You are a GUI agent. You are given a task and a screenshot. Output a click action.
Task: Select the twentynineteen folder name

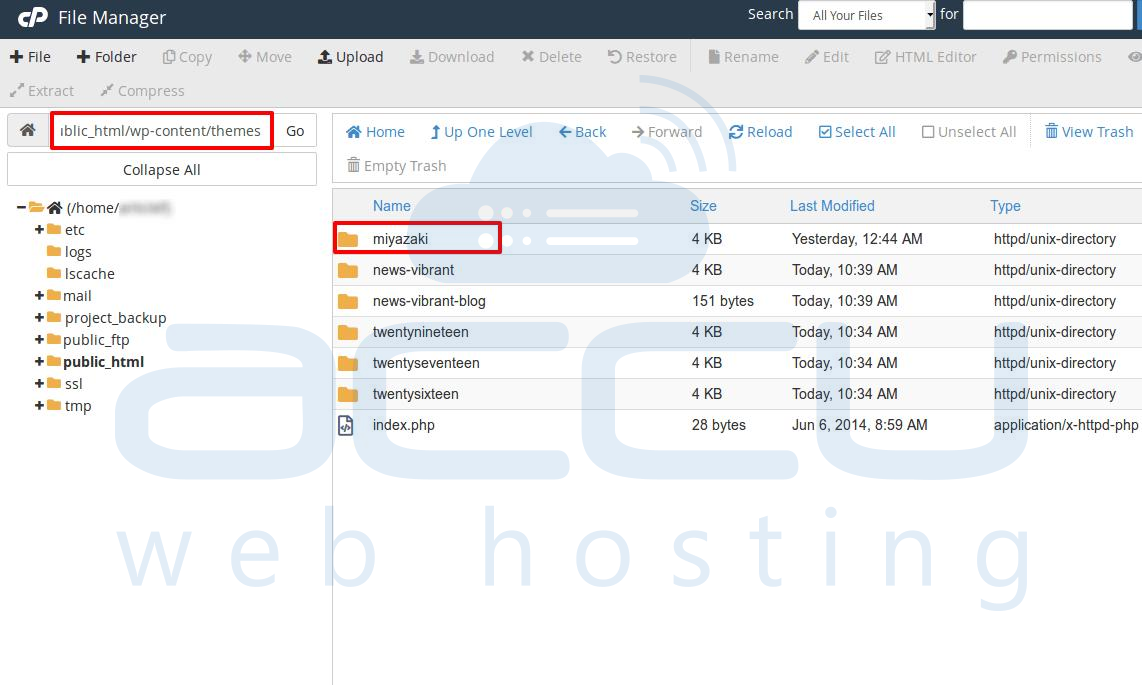pos(421,332)
